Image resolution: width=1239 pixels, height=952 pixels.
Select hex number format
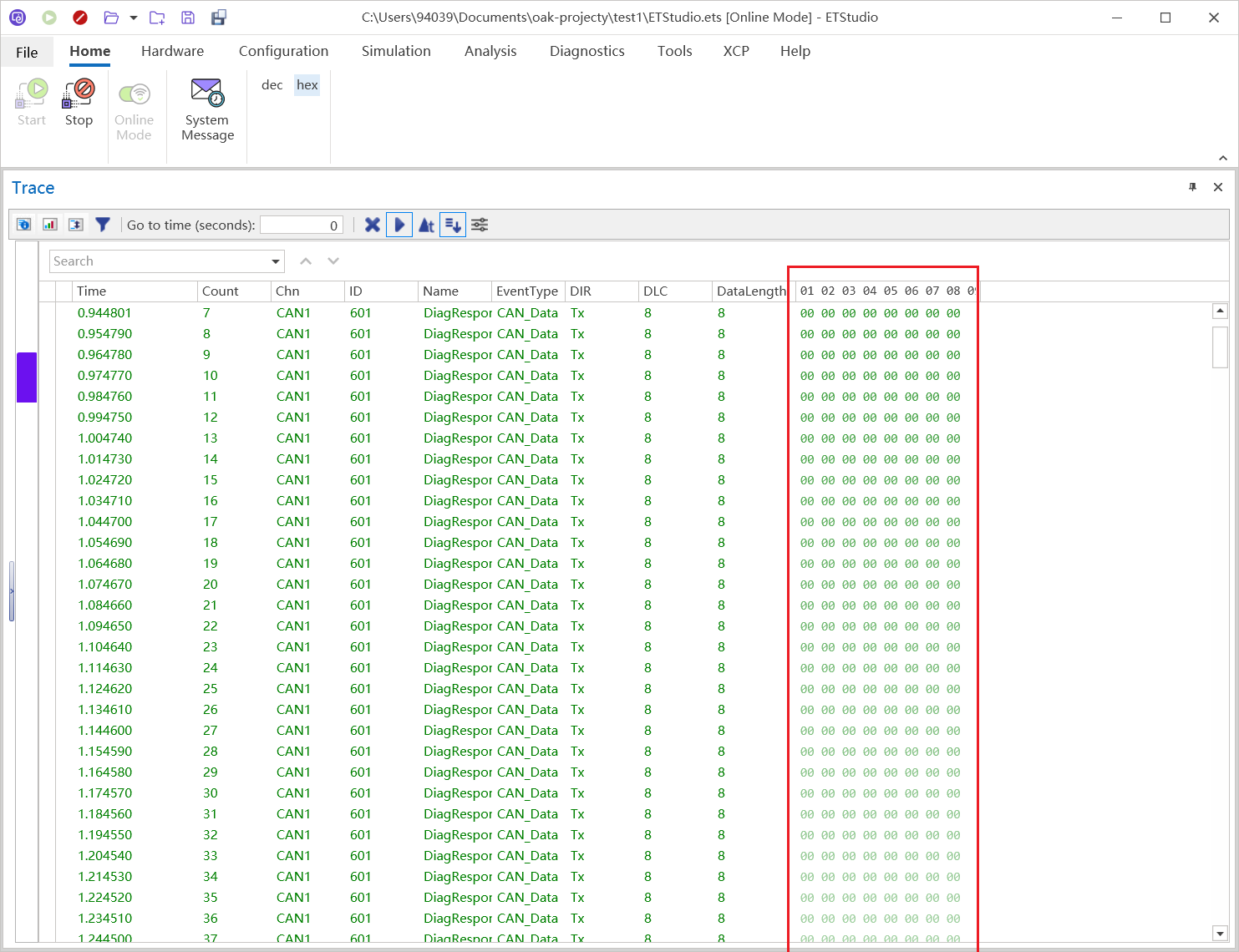(307, 85)
